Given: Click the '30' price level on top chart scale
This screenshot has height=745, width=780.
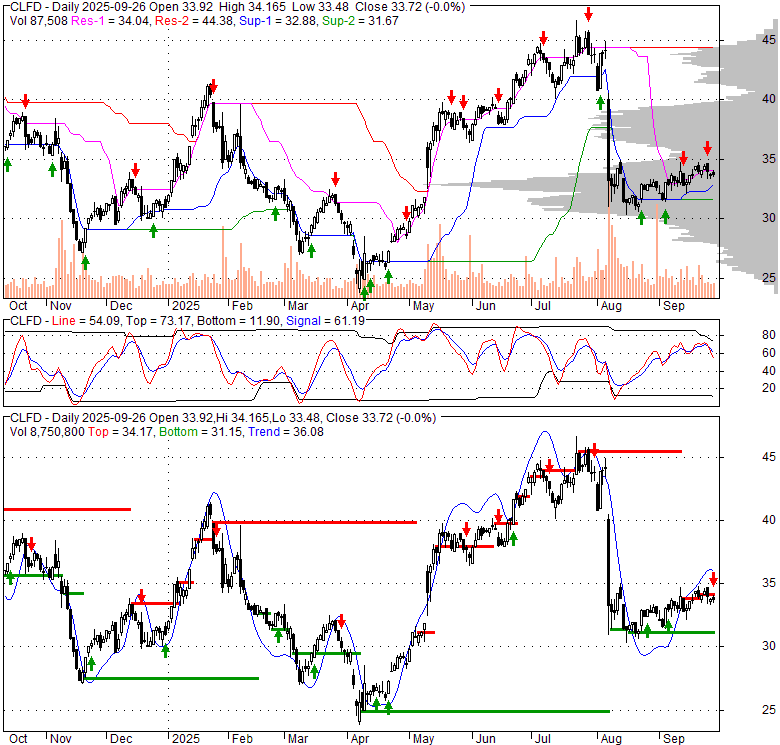Looking at the screenshot, I should pyautogui.click(x=769, y=218).
